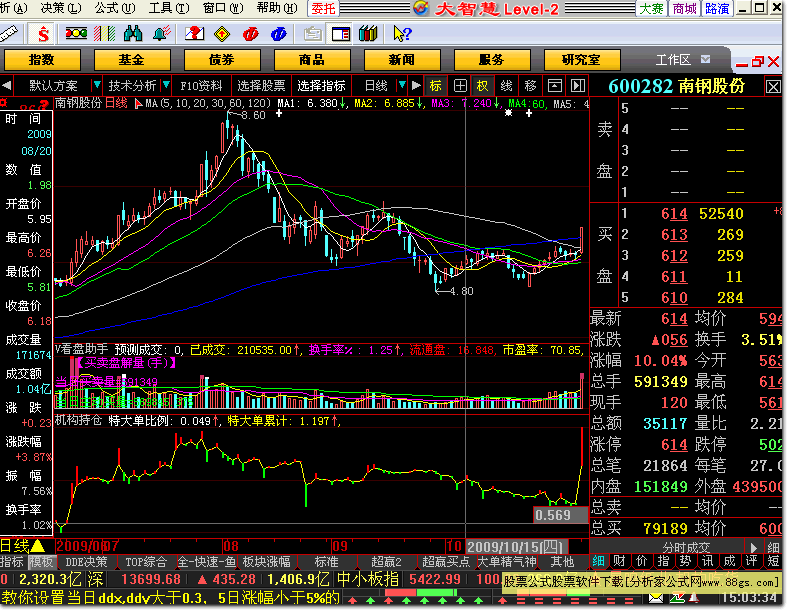The image size is (789, 611).
Task: Toggle the 线 line drawing button
Action: pos(506,86)
